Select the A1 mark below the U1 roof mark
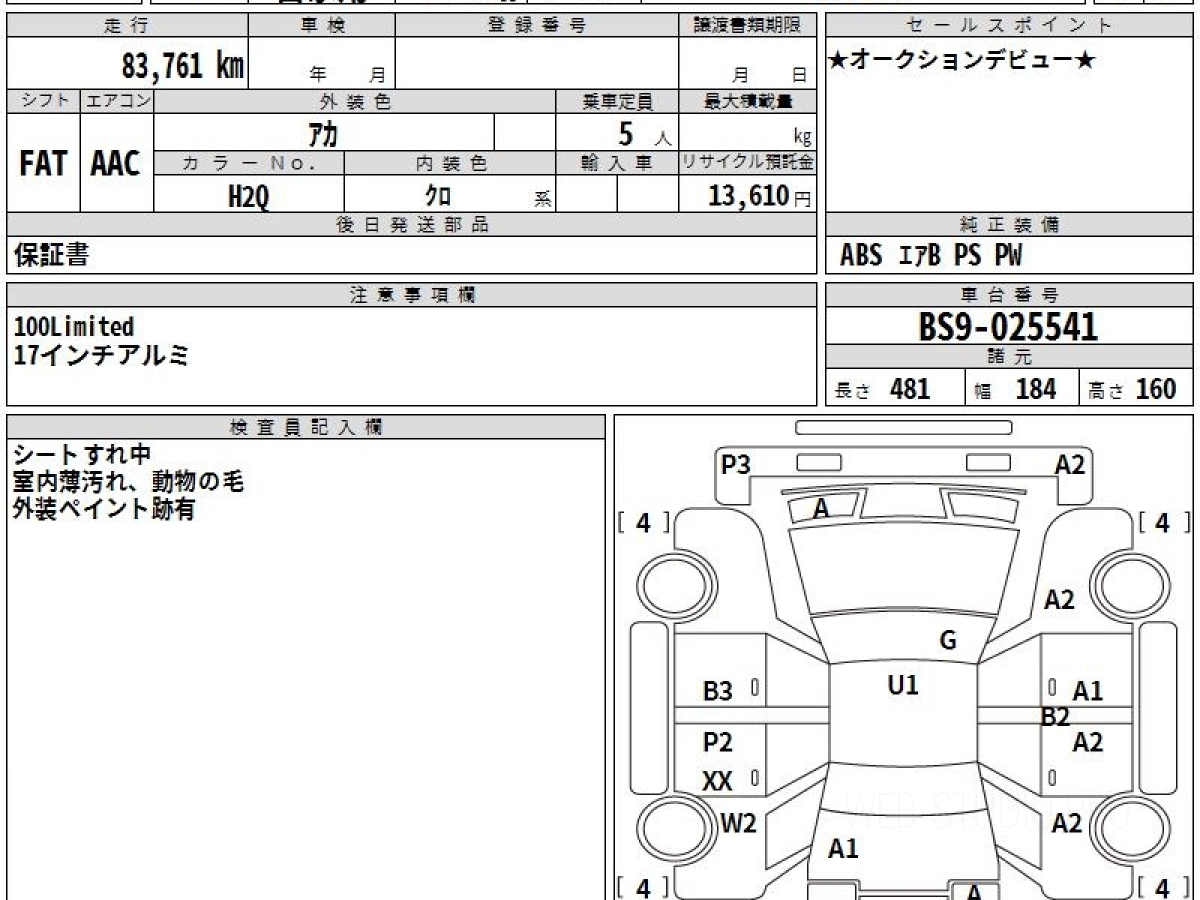 tap(843, 849)
